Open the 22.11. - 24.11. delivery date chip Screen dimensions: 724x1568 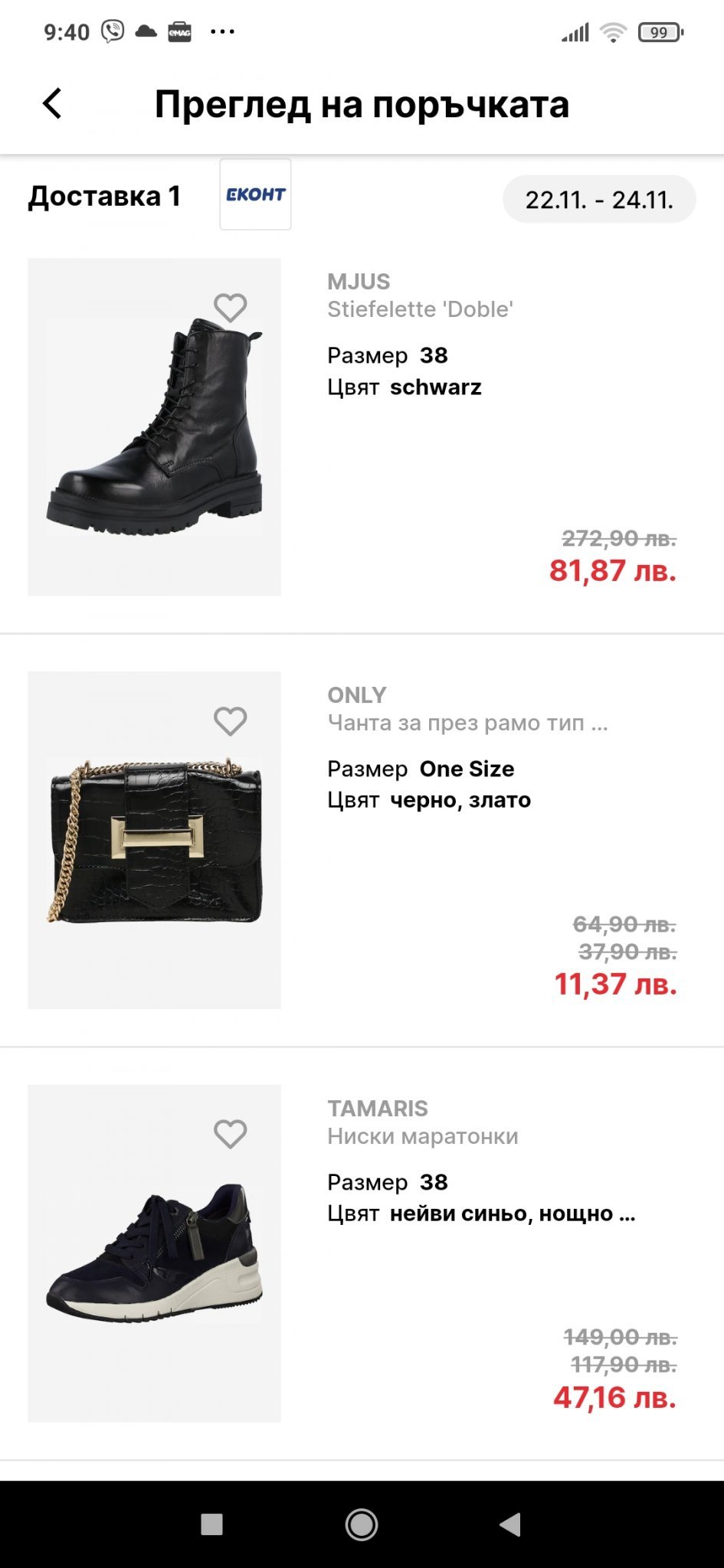pyautogui.click(x=599, y=199)
